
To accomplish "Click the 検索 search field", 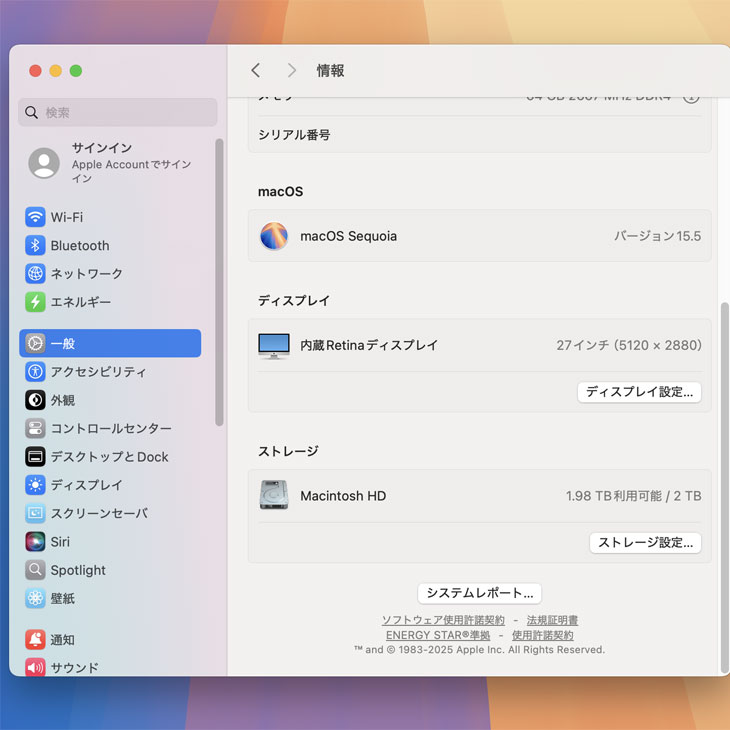I will pos(117,112).
